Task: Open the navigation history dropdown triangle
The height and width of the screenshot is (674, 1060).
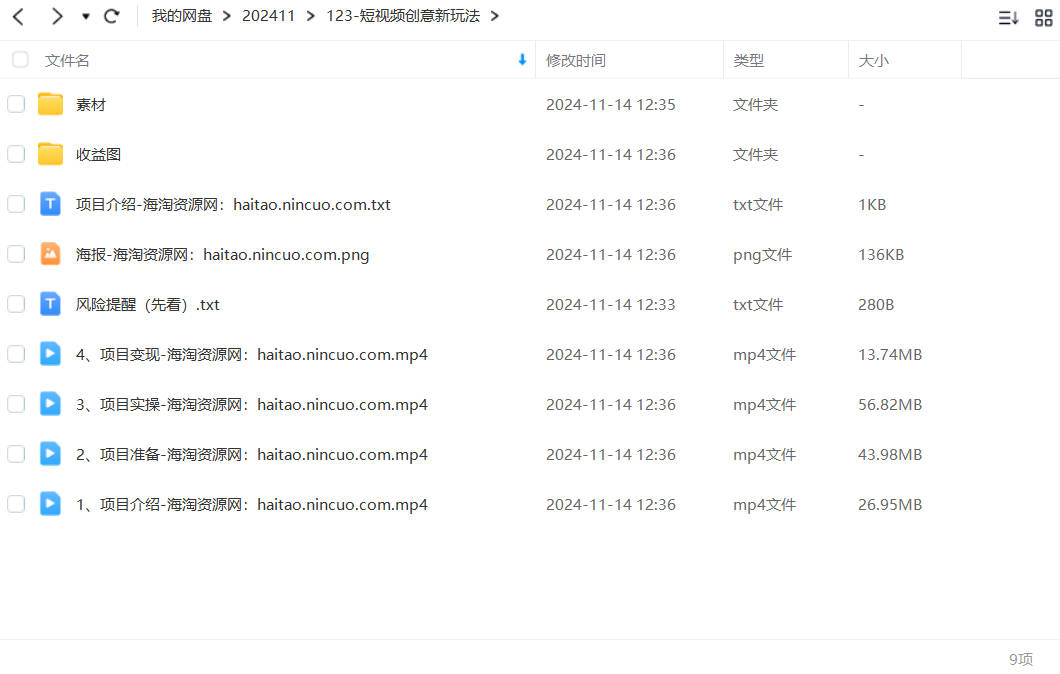Action: click(x=86, y=16)
